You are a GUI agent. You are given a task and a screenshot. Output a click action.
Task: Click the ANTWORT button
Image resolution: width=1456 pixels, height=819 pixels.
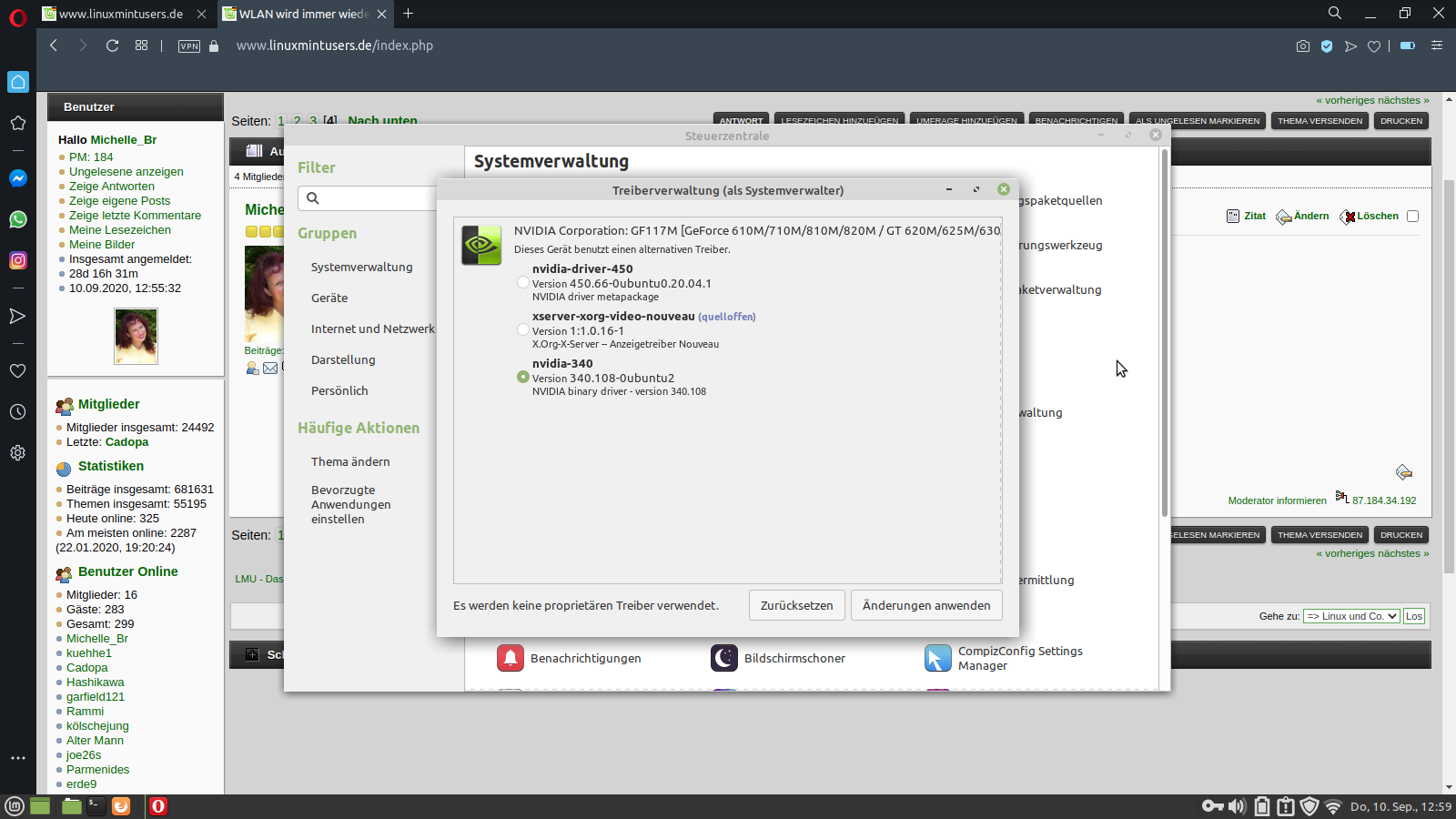point(741,120)
